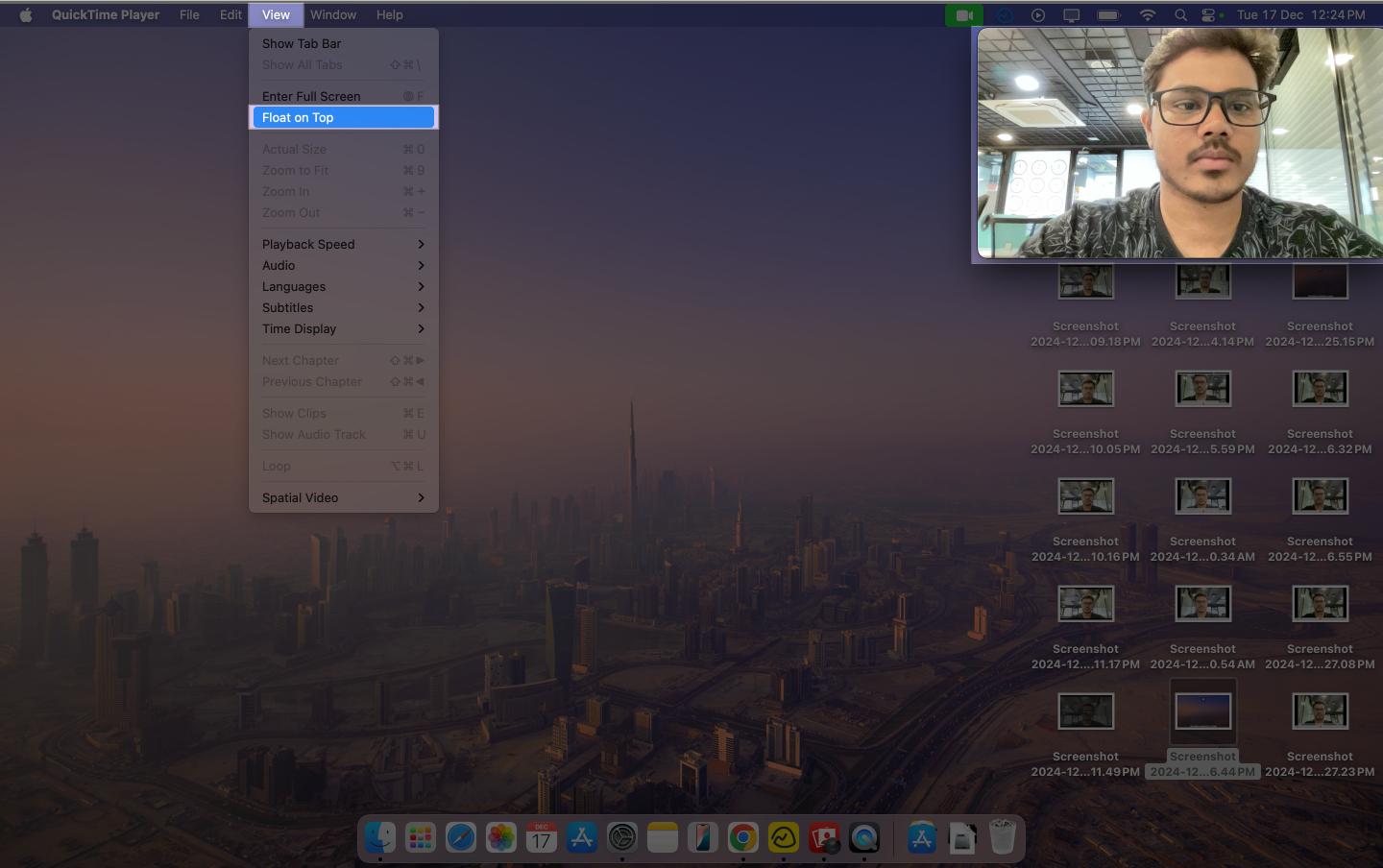Image resolution: width=1383 pixels, height=868 pixels.
Task: Open the File menu
Action: click(x=190, y=15)
